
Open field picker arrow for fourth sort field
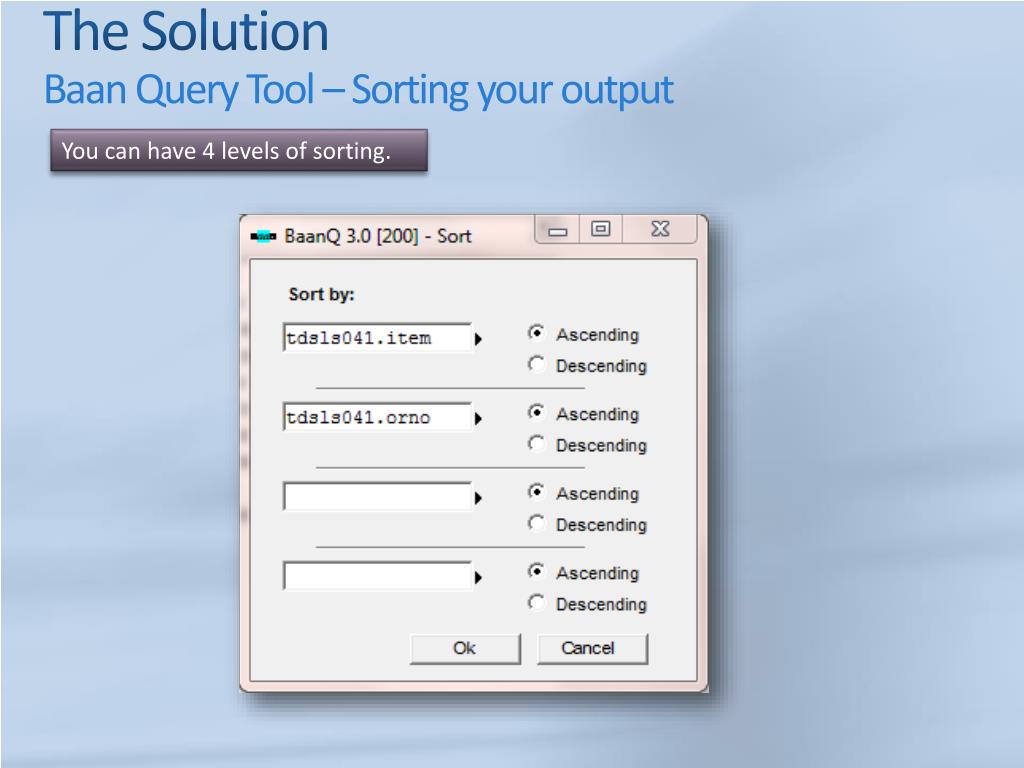(478, 578)
